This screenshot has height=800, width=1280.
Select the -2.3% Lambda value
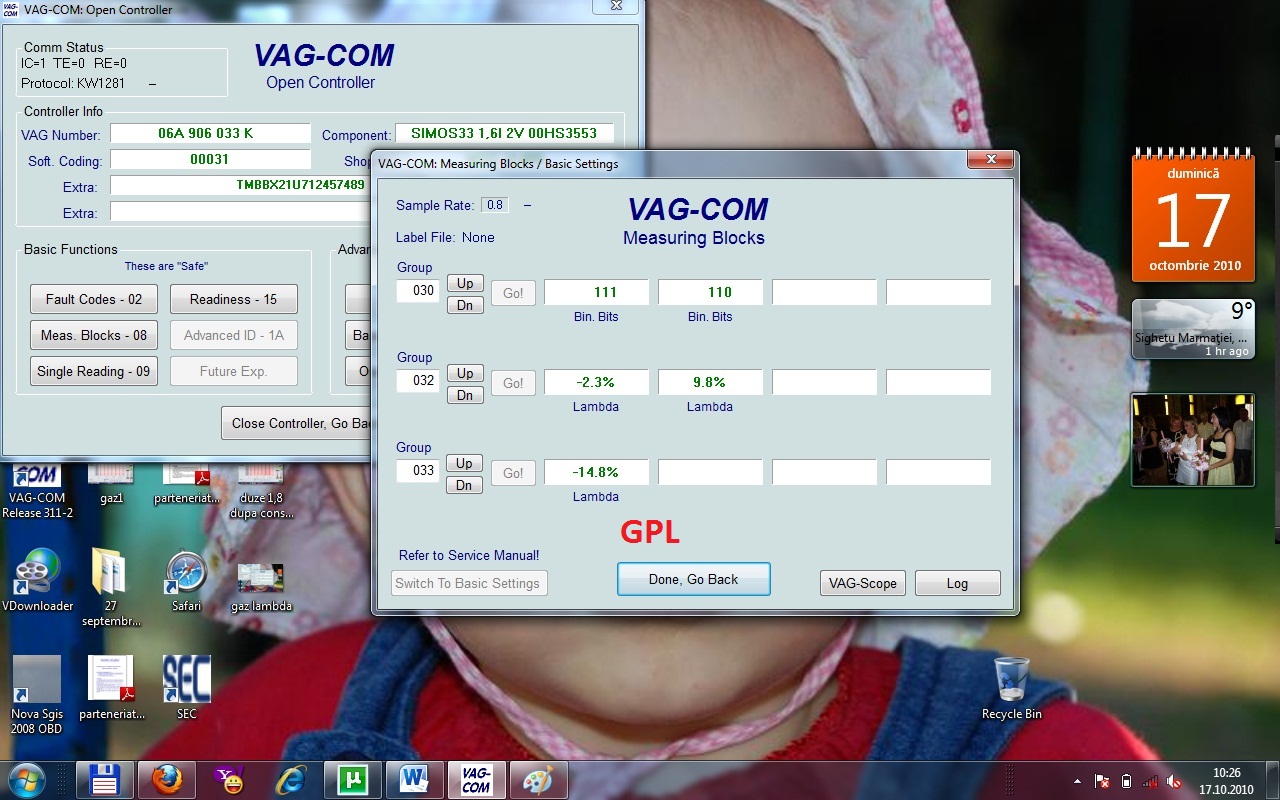coord(596,382)
